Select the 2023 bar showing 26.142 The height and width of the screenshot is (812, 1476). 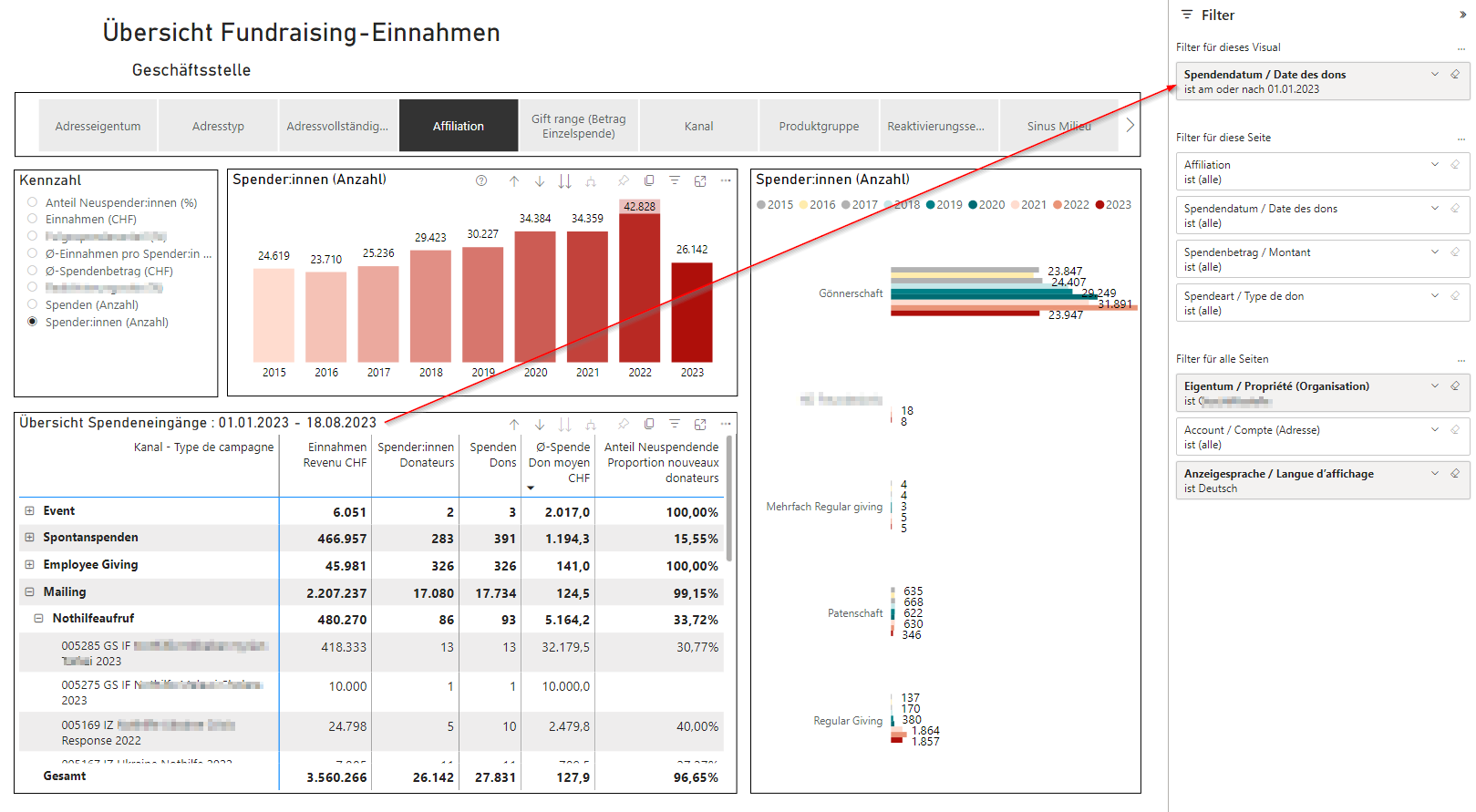point(692,313)
